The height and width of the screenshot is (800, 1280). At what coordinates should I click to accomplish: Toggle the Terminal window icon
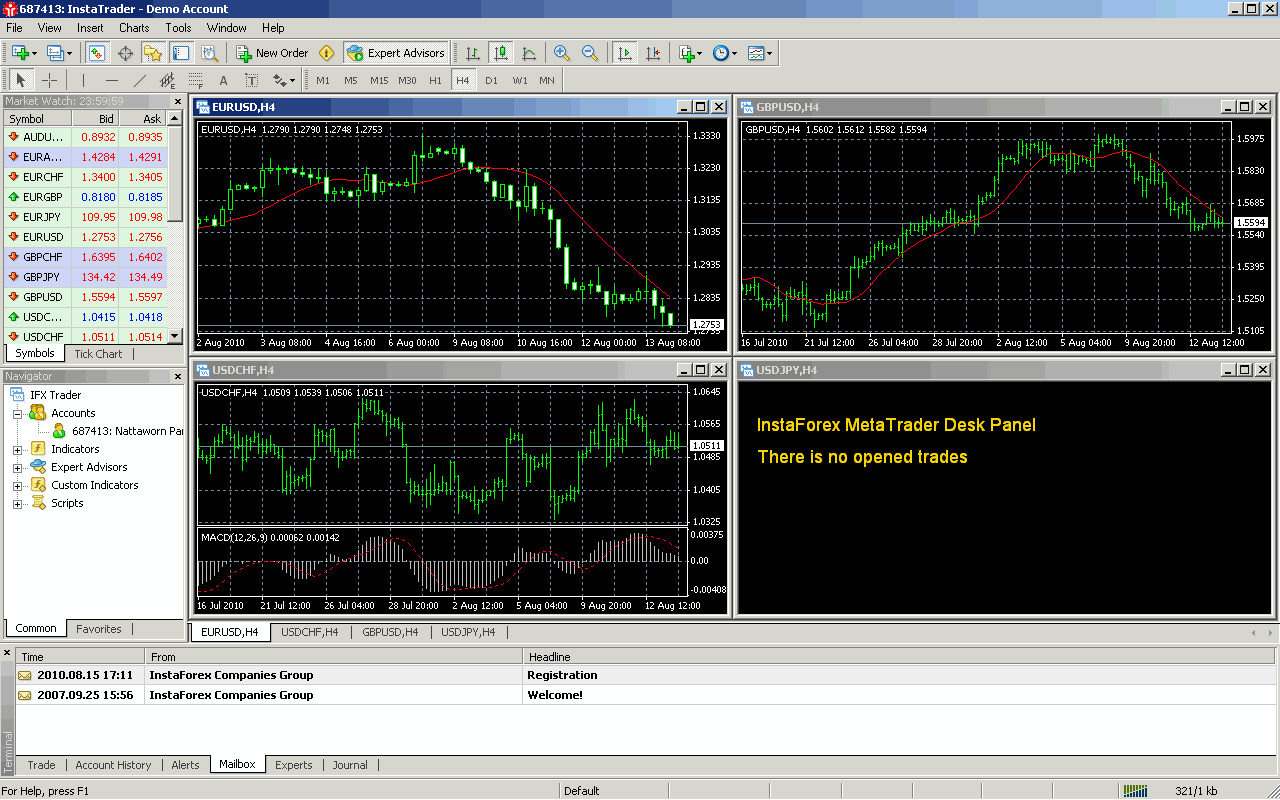coord(180,53)
